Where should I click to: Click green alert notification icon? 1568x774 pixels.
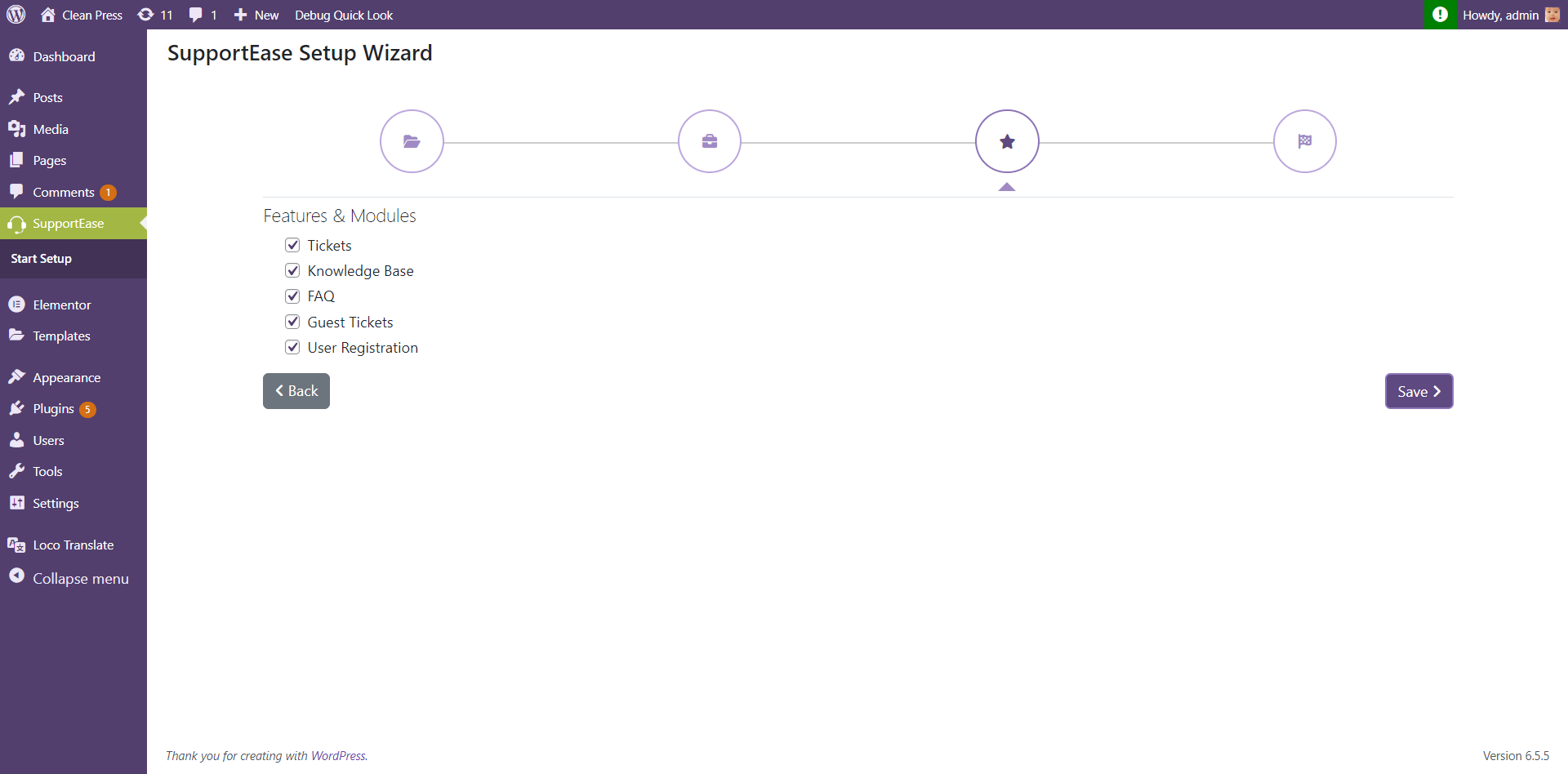pos(1440,15)
